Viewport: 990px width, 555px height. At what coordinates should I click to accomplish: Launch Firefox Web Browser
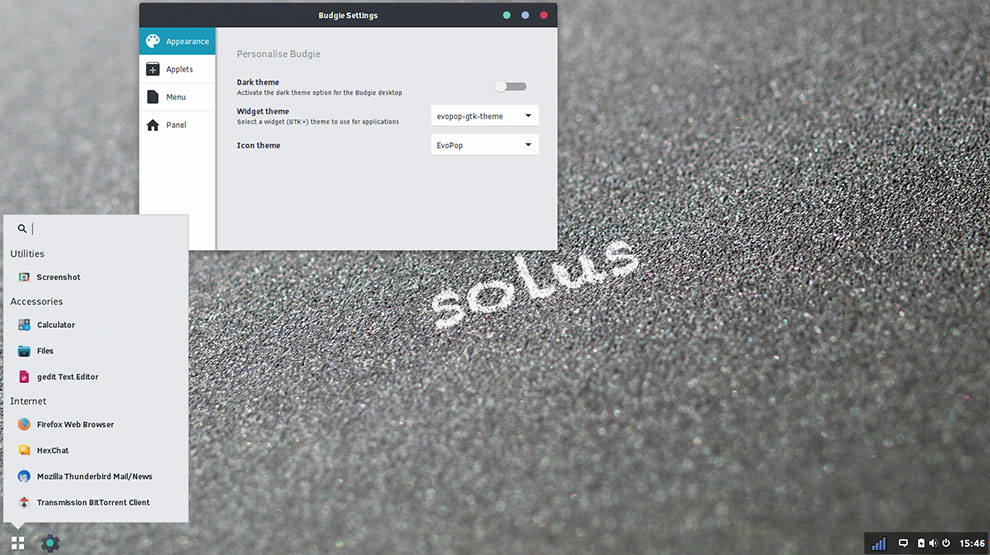(x=96, y=424)
